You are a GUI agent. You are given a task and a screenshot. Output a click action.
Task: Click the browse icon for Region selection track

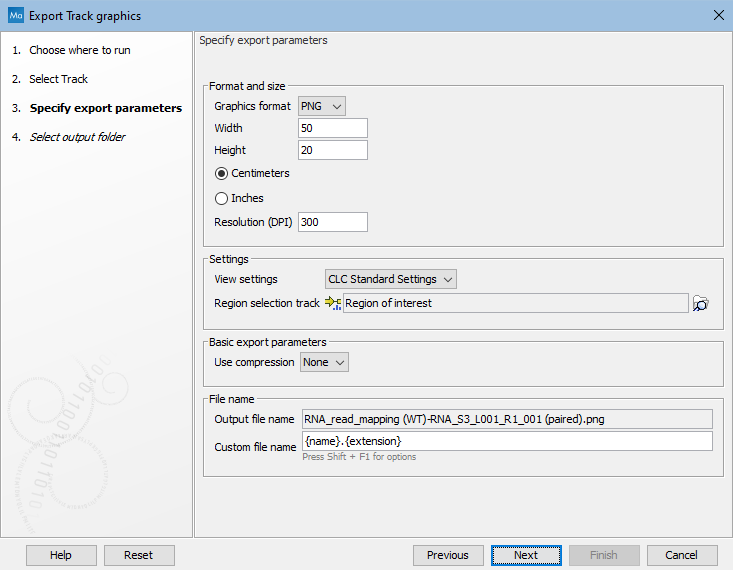pos(701,304)
